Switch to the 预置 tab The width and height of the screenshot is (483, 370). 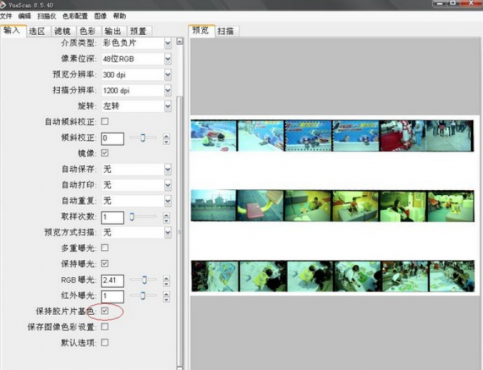[138, 31]
